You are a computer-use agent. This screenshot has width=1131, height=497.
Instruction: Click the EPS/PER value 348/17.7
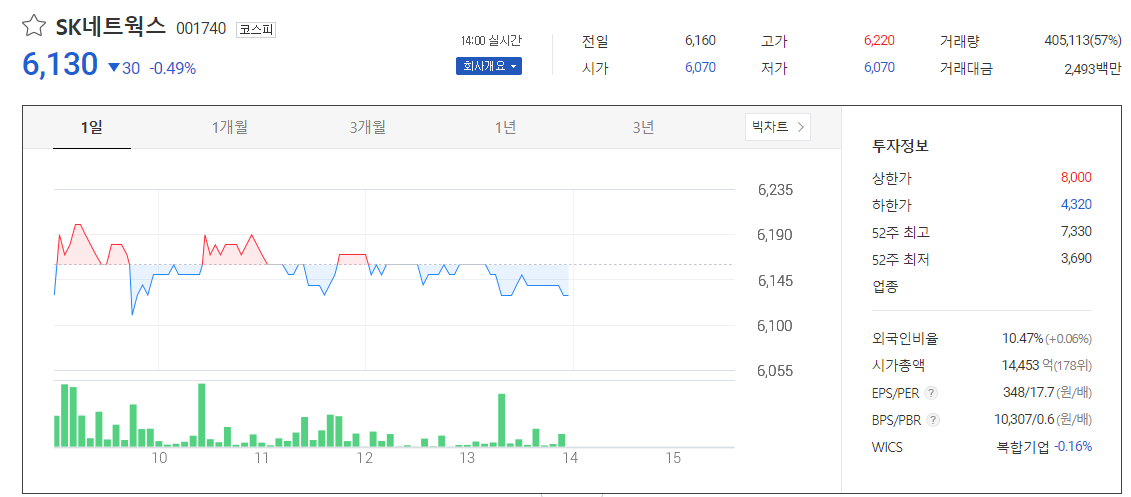click(x=1028, y=393)
